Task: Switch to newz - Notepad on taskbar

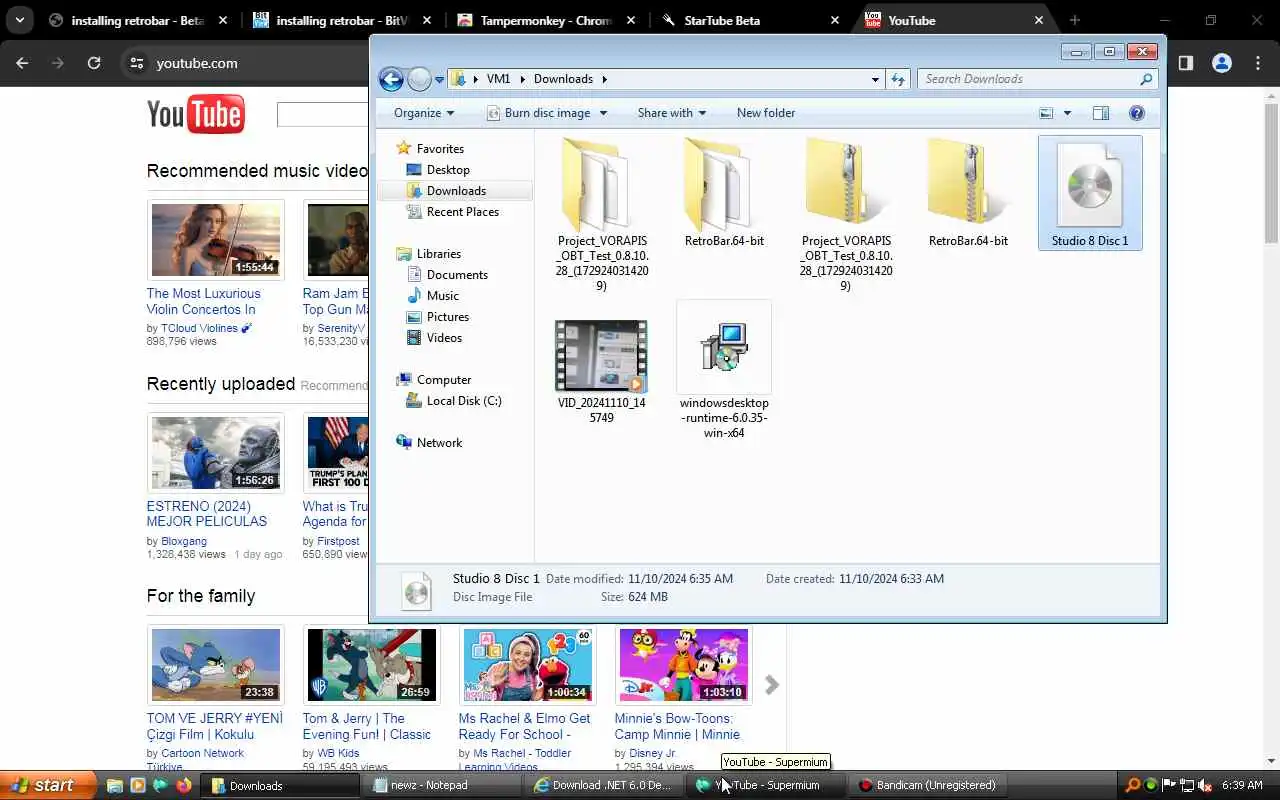Action: [x=440, y=785]
